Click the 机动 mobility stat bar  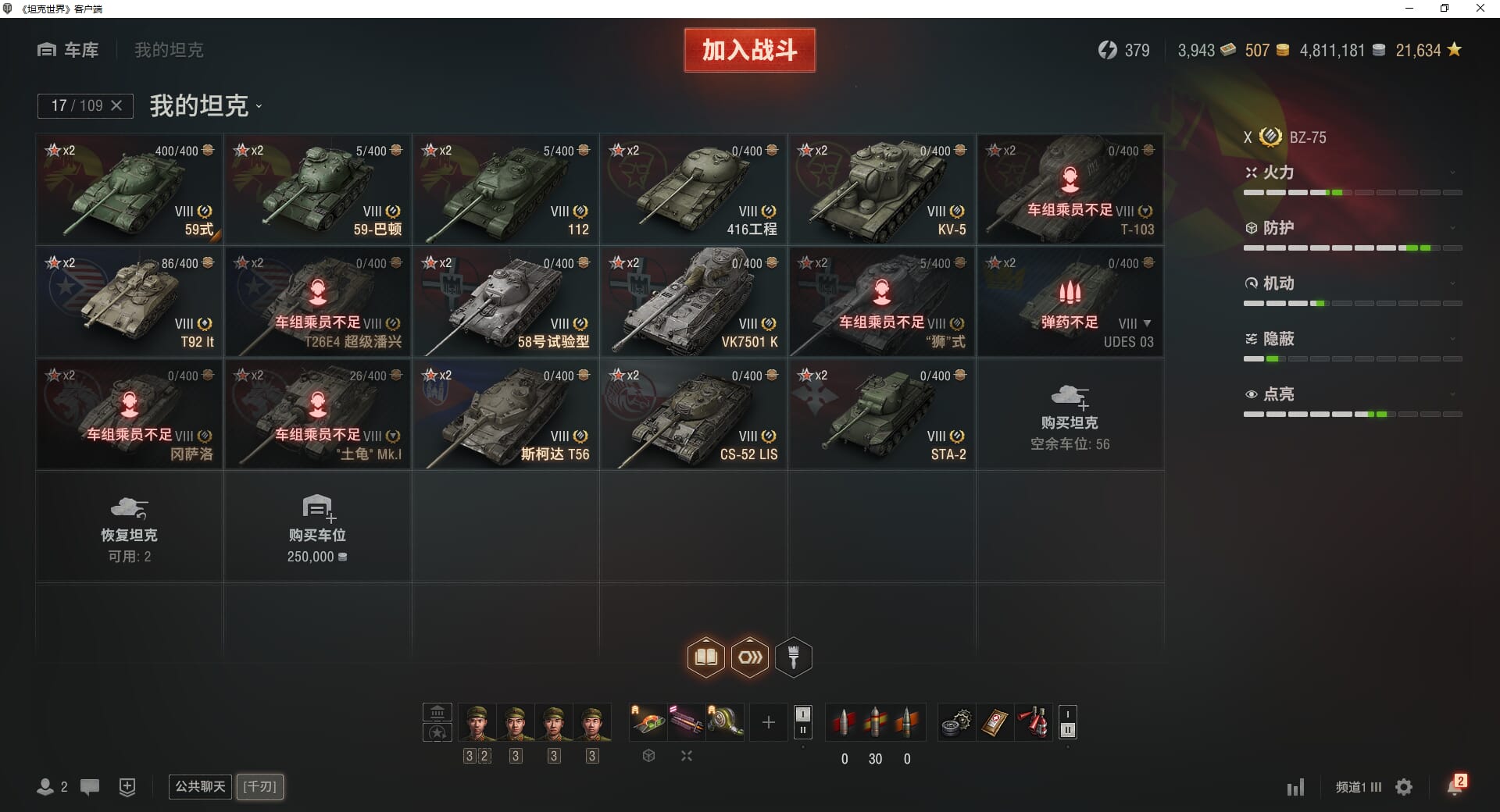coord(1353,303)
